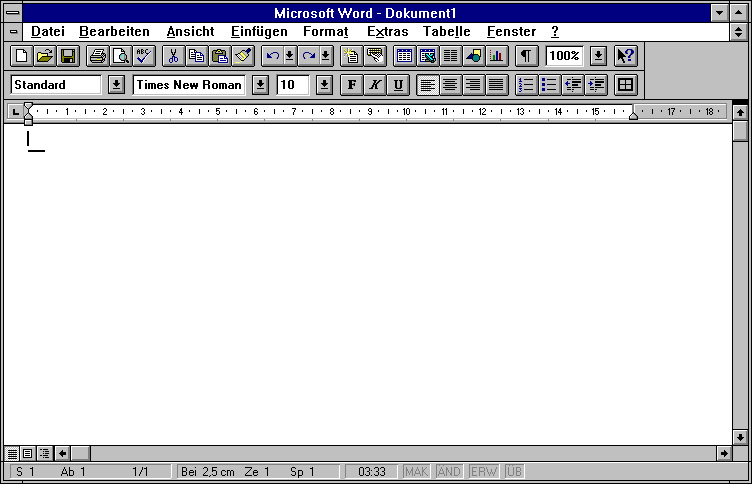
Task: Paste from clipboard icon
Action: (220, 56)
